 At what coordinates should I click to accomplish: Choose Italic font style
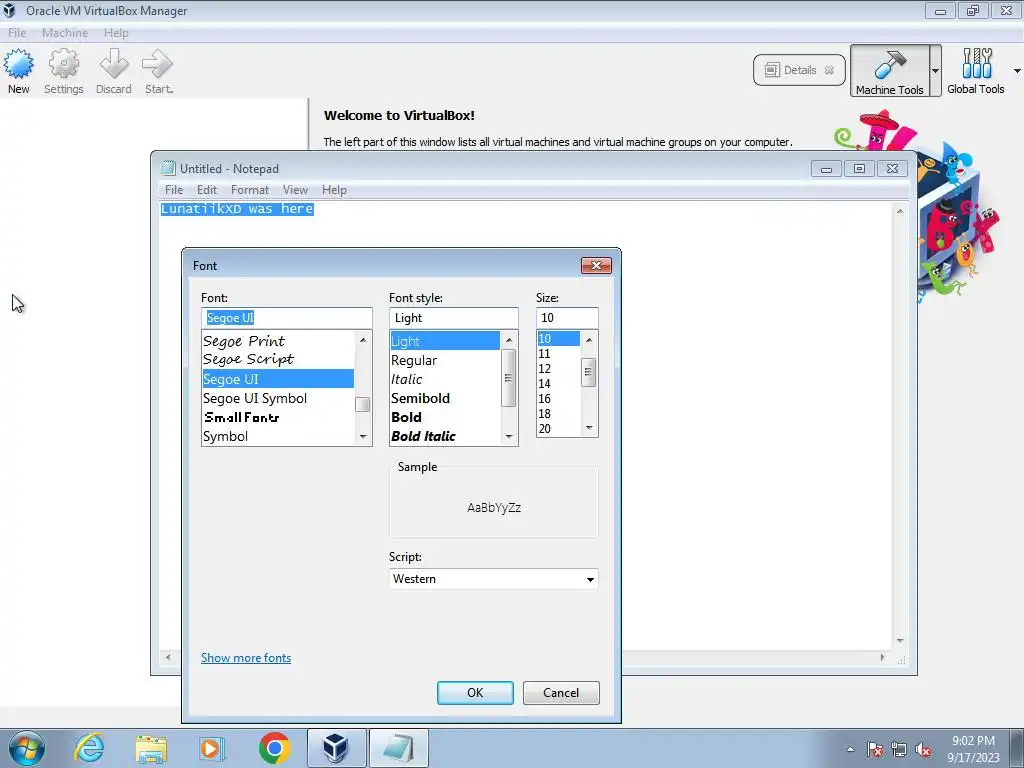click(x=445, y=379)
